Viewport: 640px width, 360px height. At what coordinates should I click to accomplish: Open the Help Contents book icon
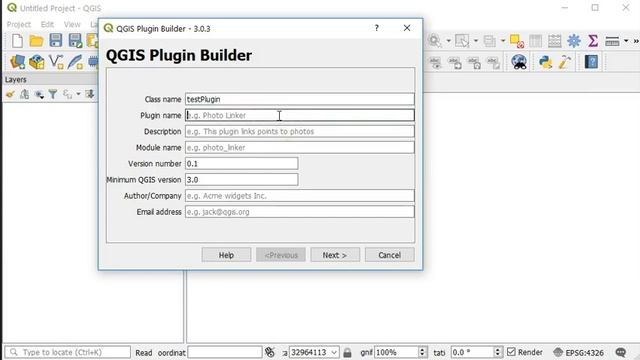click(591, 62)
